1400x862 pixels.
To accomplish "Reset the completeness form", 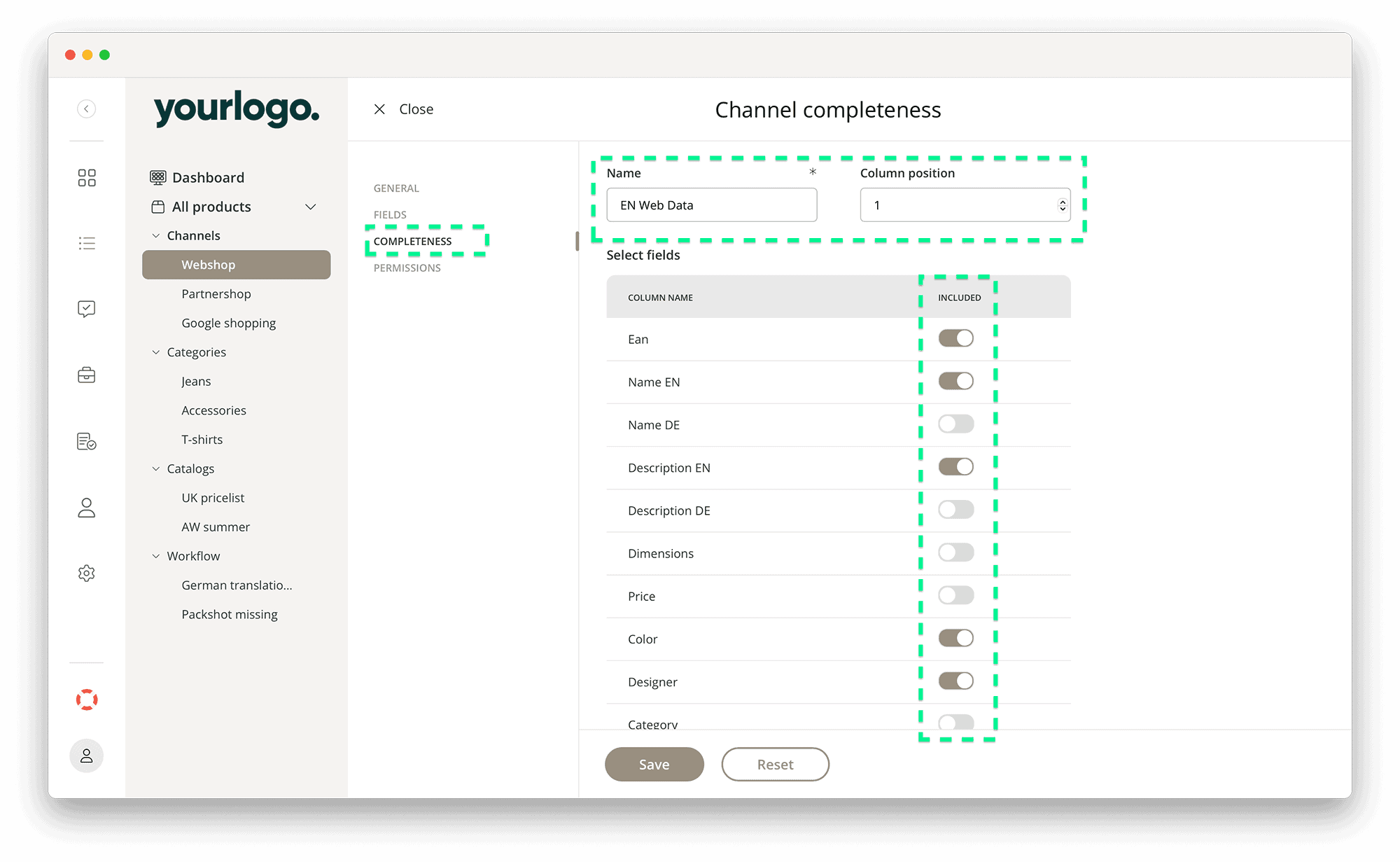I will [x=775, y=764].
